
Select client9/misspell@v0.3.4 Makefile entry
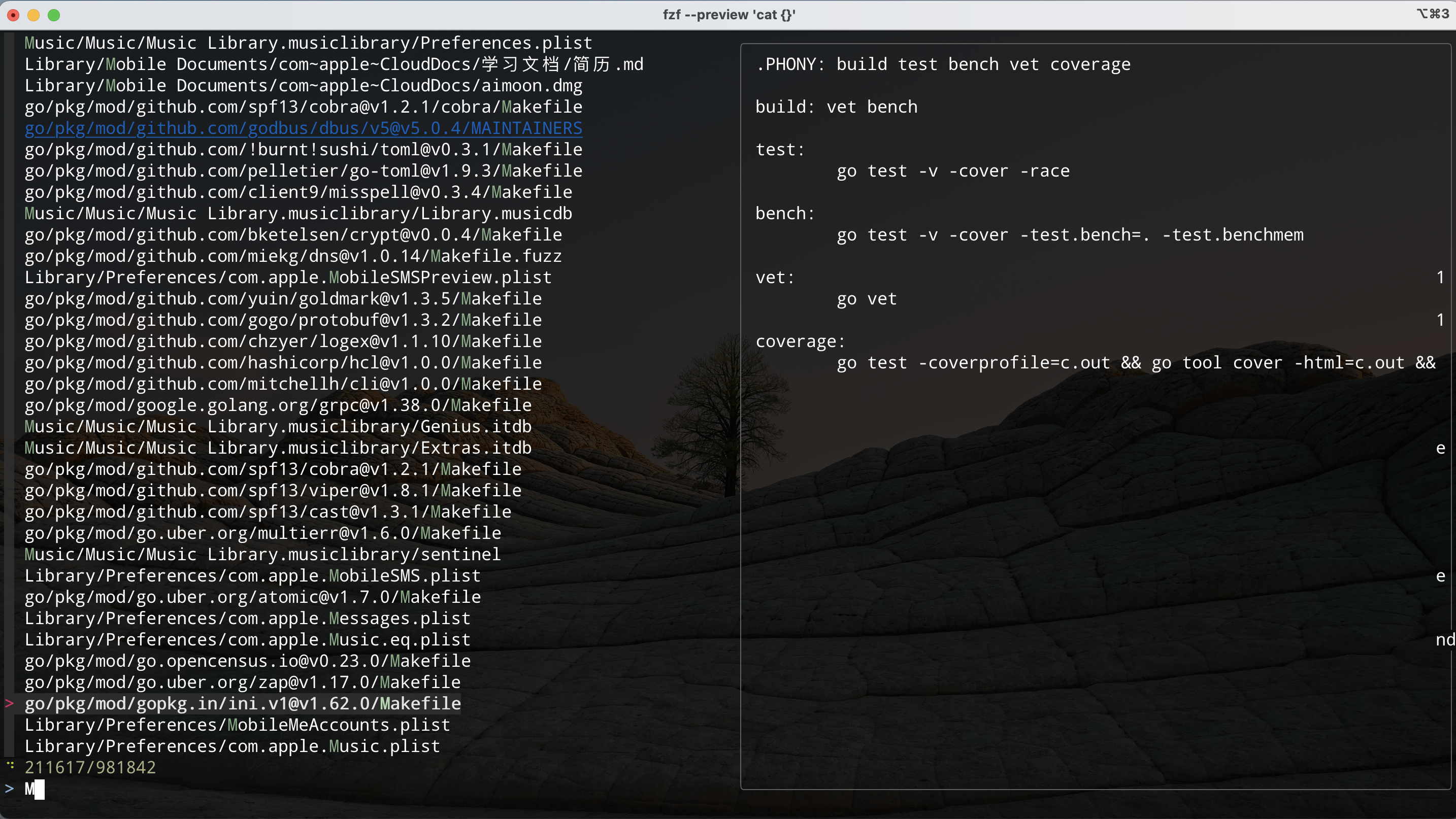pos(298,192)
